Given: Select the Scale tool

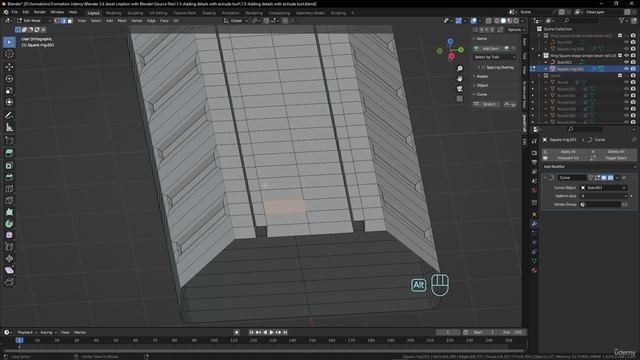Looking at the screenshot, I should pos(9,90).
